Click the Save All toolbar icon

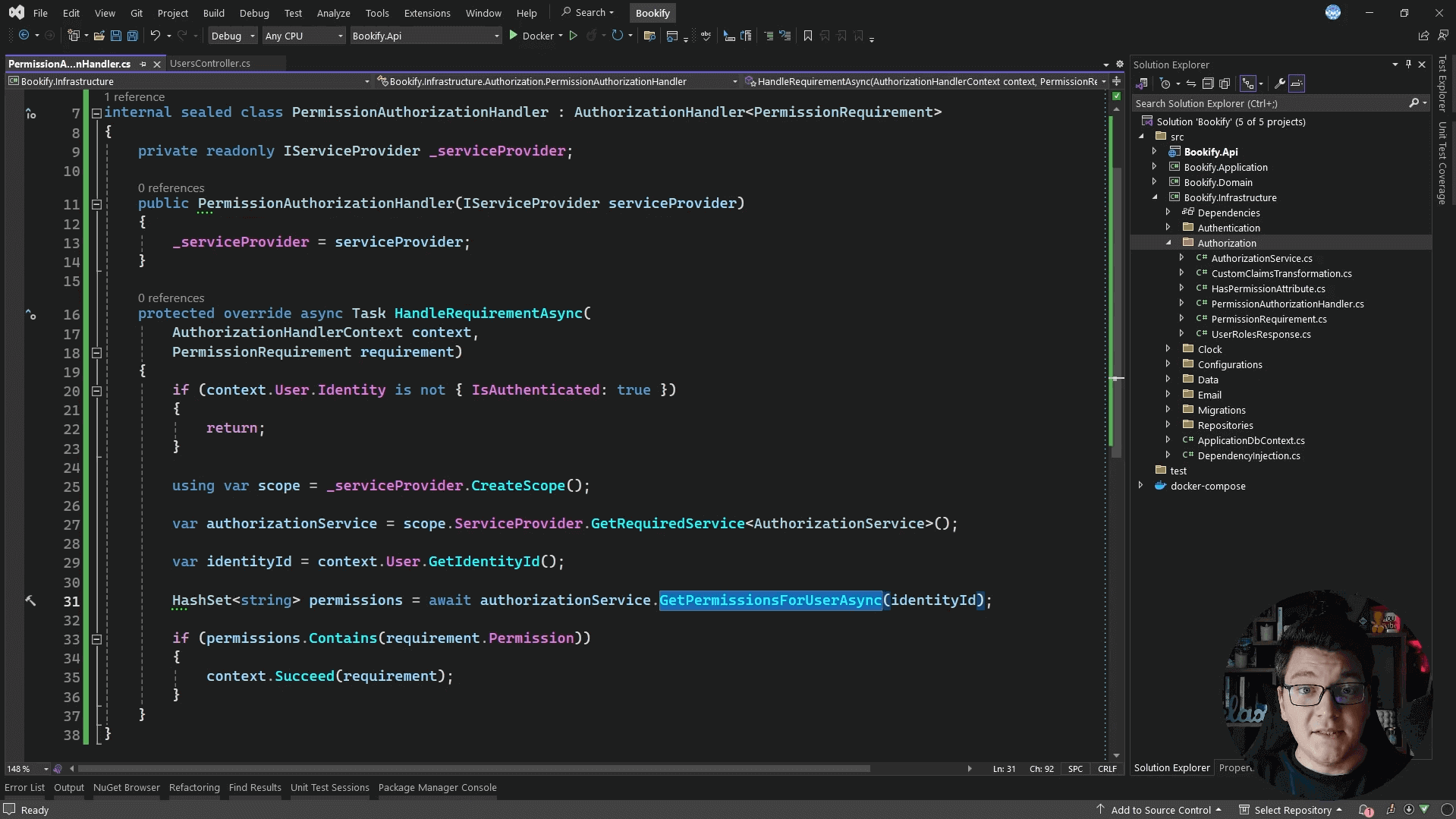(x=133, y=36)
